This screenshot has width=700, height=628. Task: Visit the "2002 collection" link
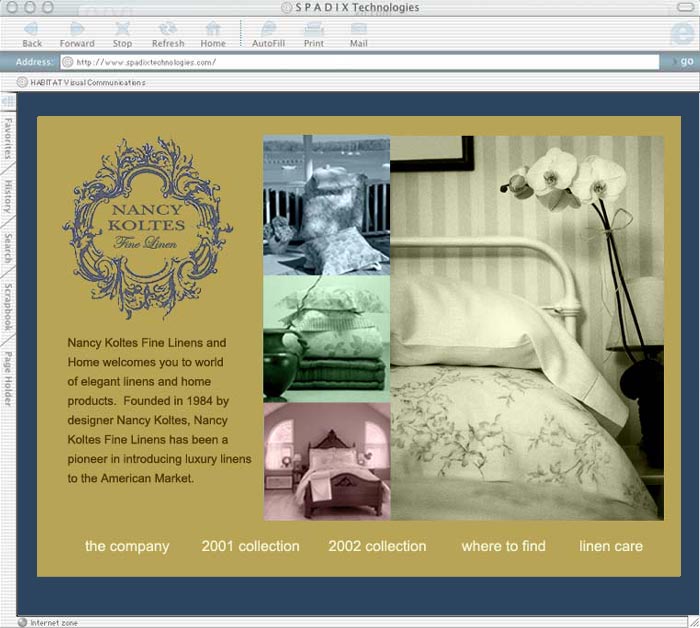[x=377, y=546]
